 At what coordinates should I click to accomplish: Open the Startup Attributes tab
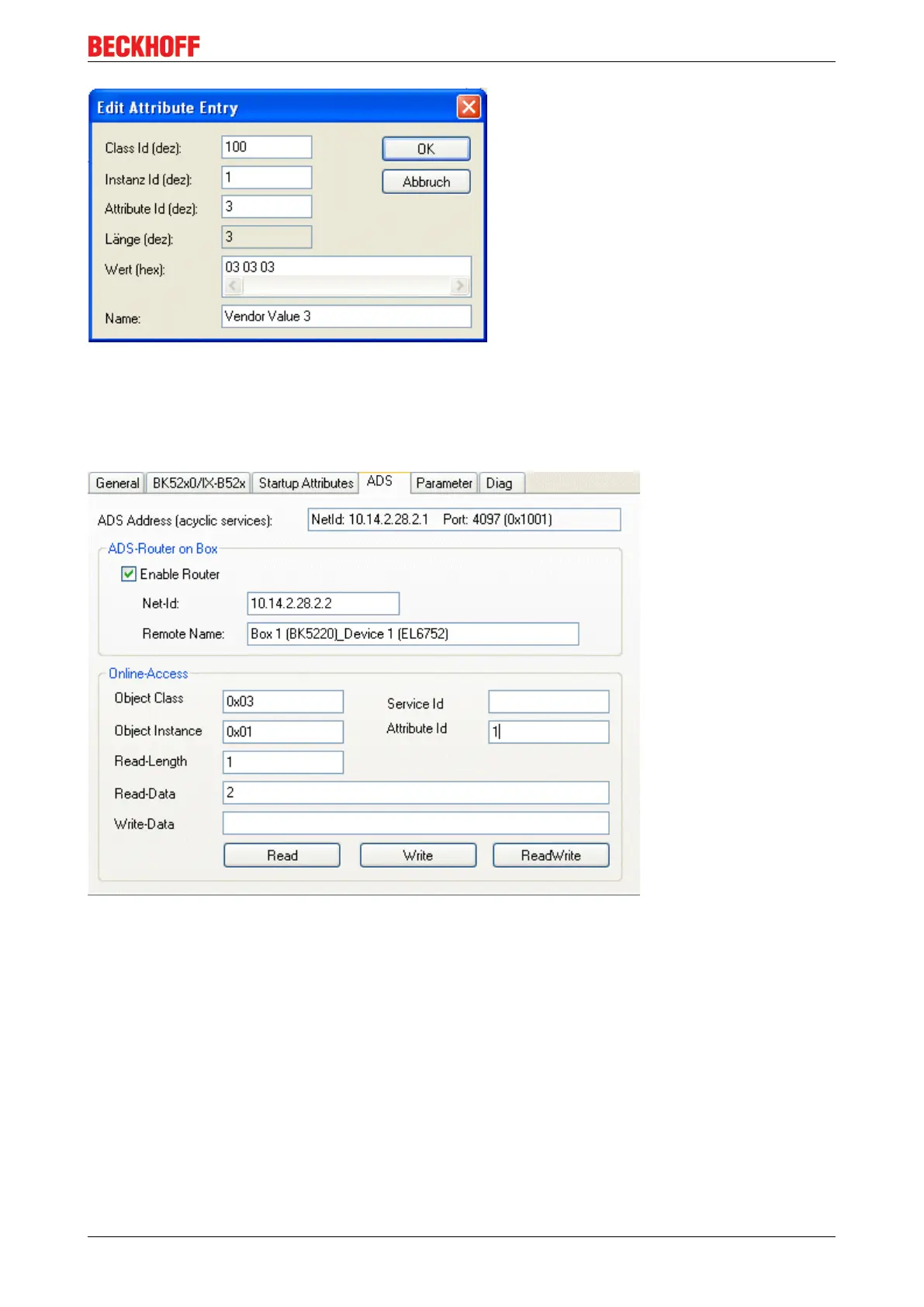306,483
